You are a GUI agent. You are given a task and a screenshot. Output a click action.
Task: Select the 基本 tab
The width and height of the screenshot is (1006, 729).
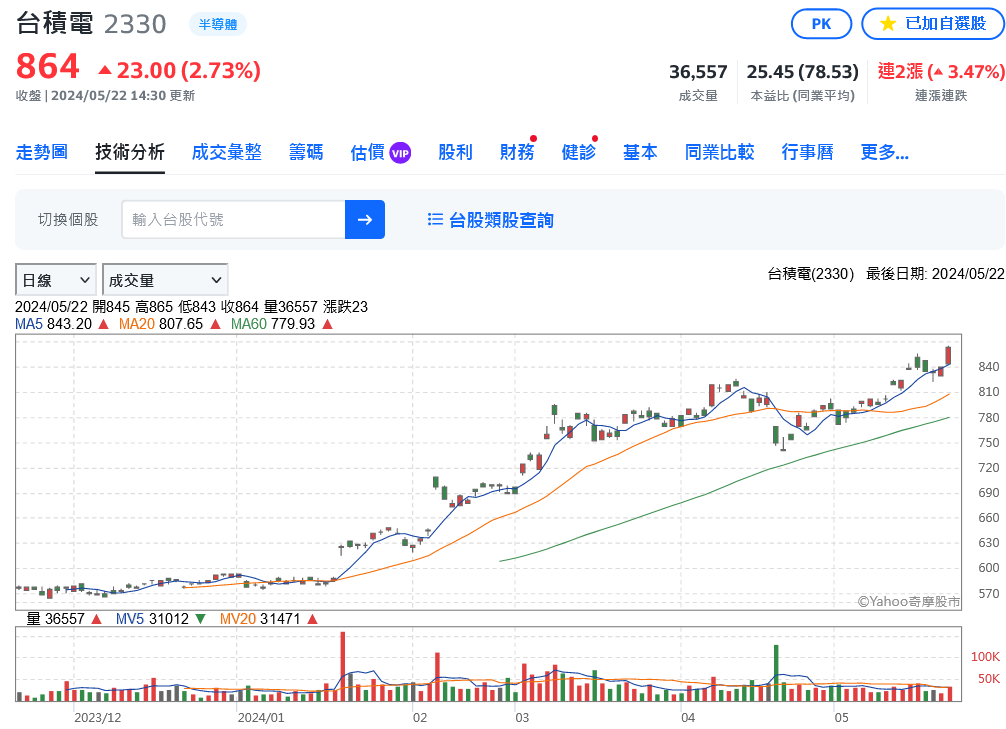pyautogui.click(x=640, y=152)
